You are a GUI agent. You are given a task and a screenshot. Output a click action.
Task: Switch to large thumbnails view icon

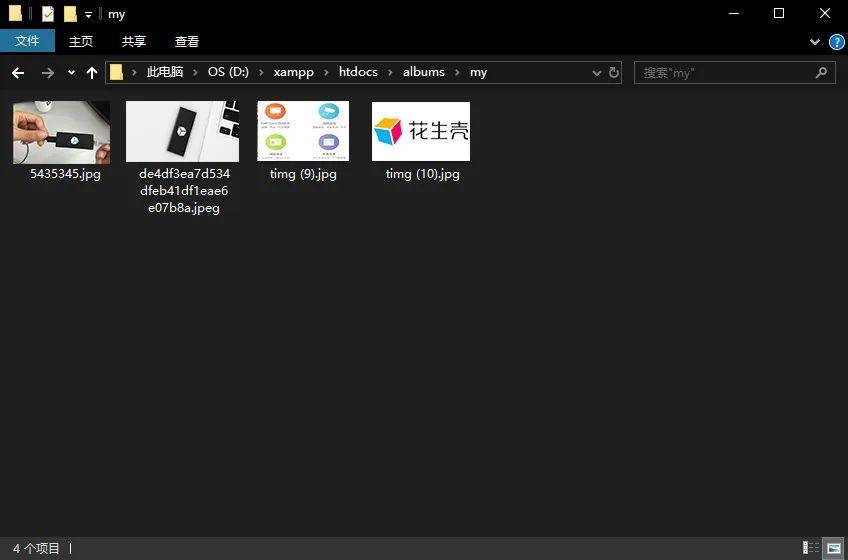[833, 548]
